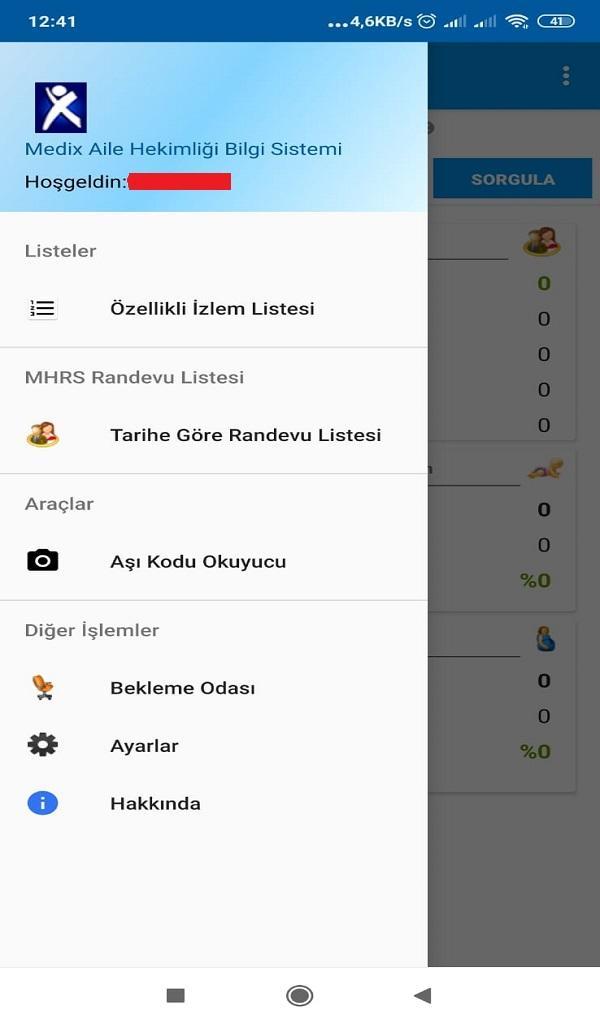Tap the Medix app logo

pyautogui.click(x=61, y=107)
